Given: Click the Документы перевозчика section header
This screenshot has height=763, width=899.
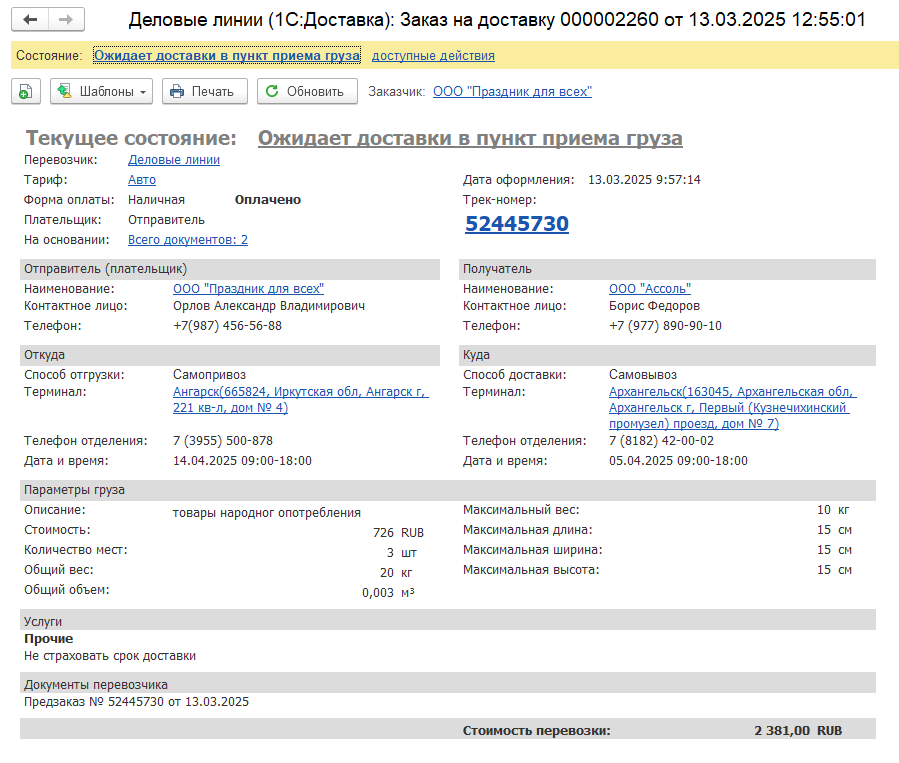Looking at the screenshot, I should click(448, 684).
